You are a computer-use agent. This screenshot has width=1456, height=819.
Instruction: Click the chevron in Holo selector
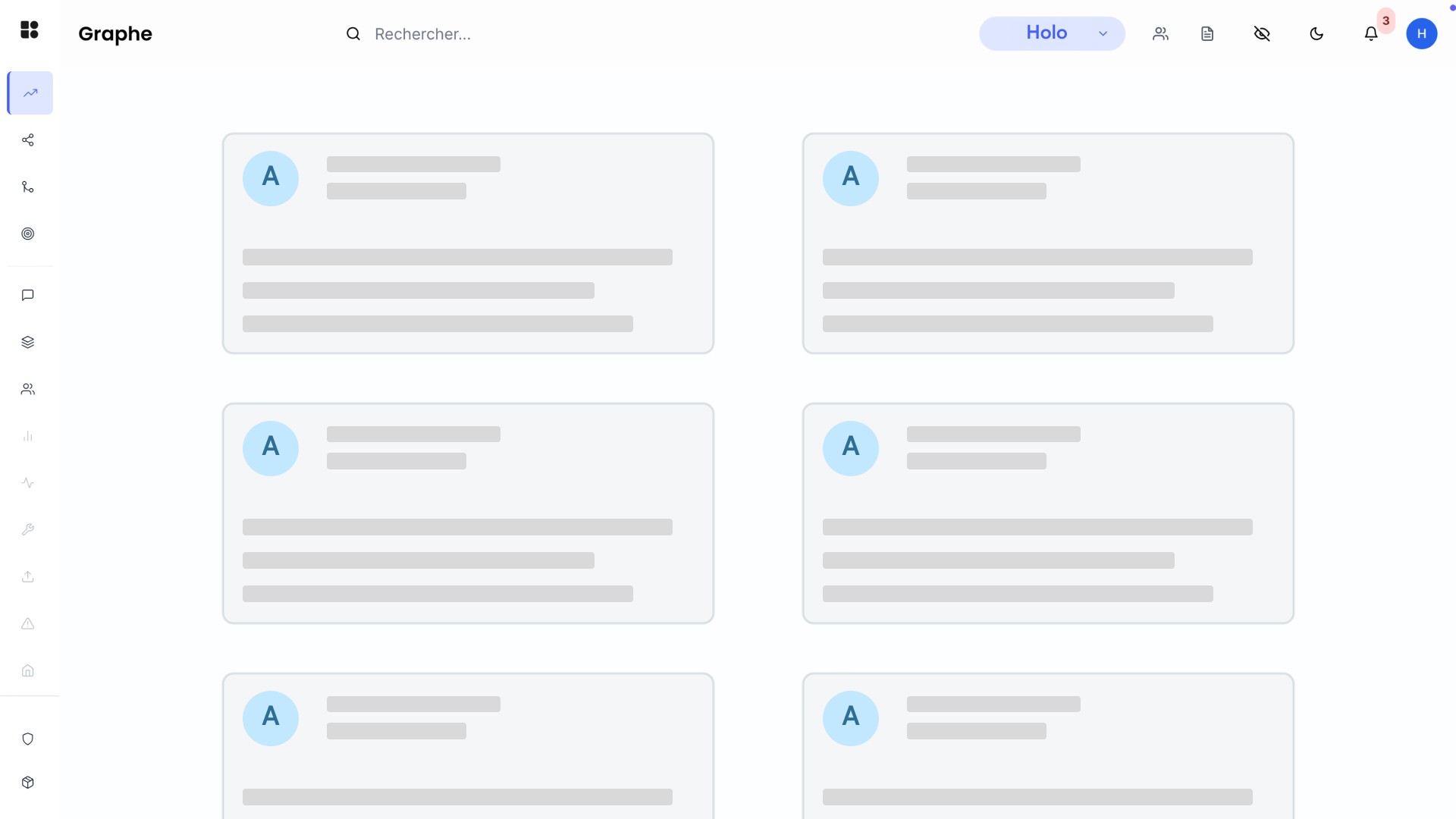click(x=1103, y=34)
